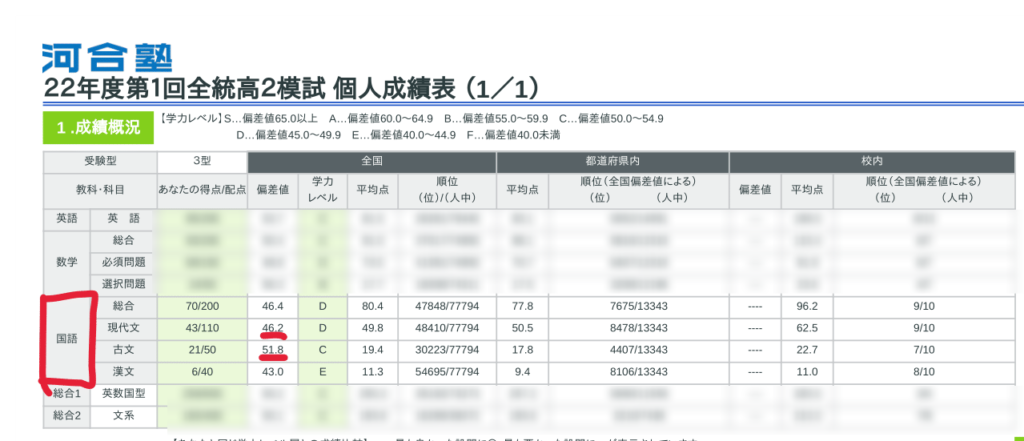
Task: Click the national rank 54695/77794
Action: [x=447, y=372]
